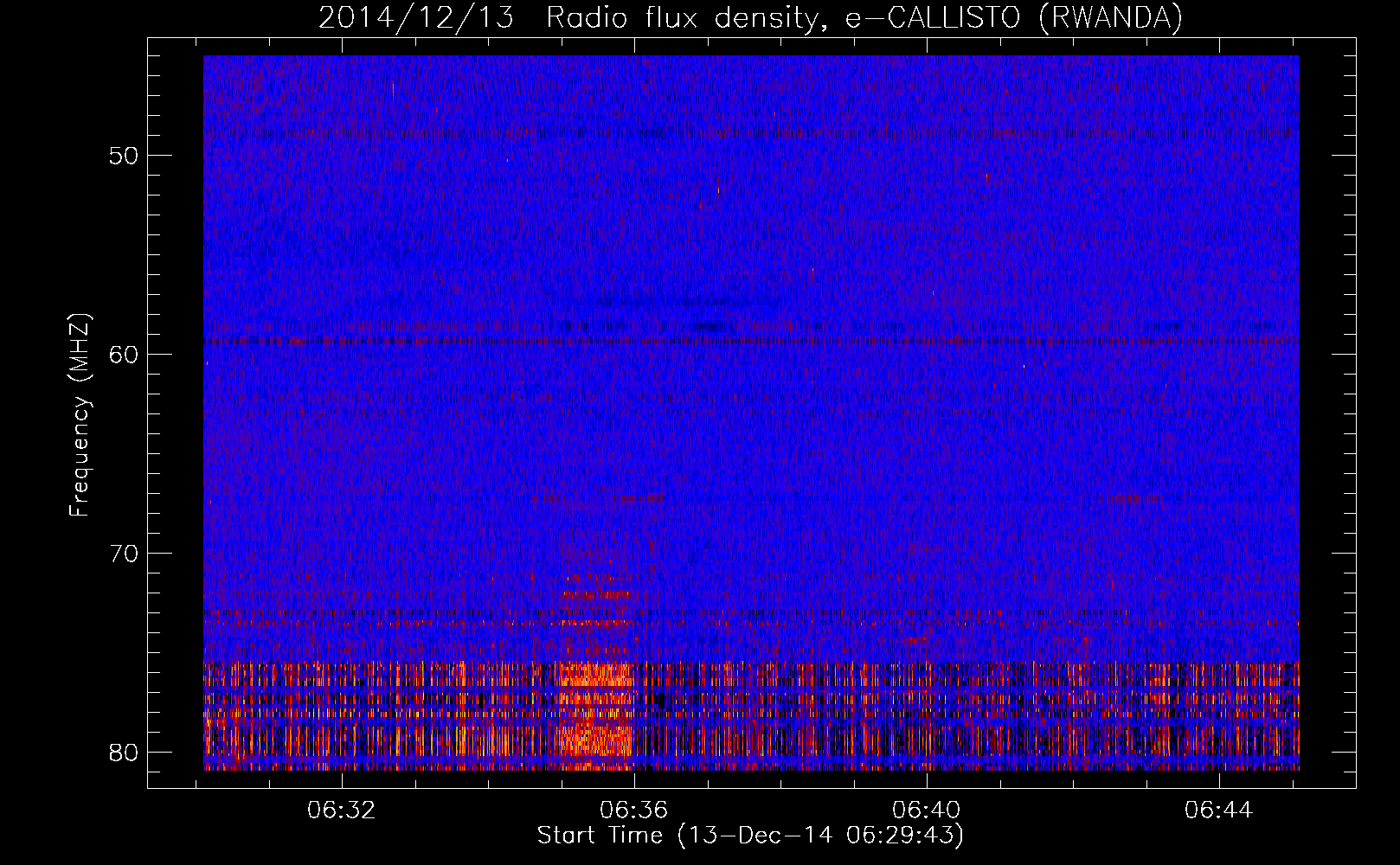Click the 70 MHz frequency tick label
This screenshot has width=1400, height=865.
click(124, 554)
